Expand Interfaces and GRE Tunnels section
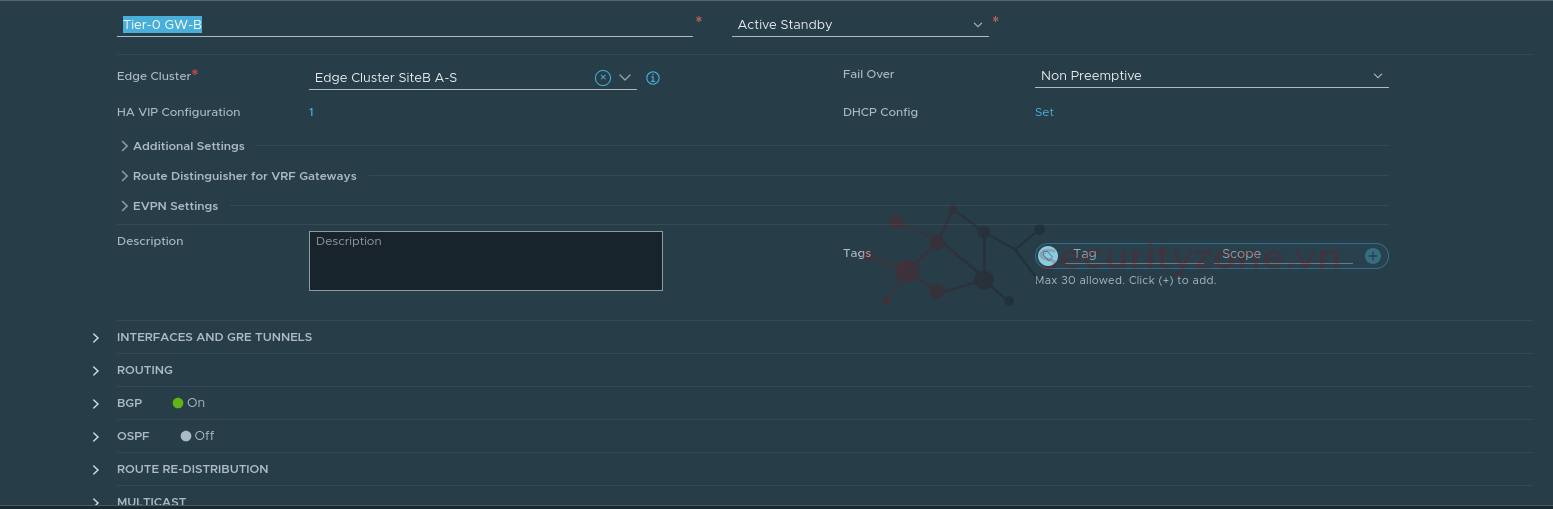Viewport: 1553px width, 509px height. coord(214,337)
